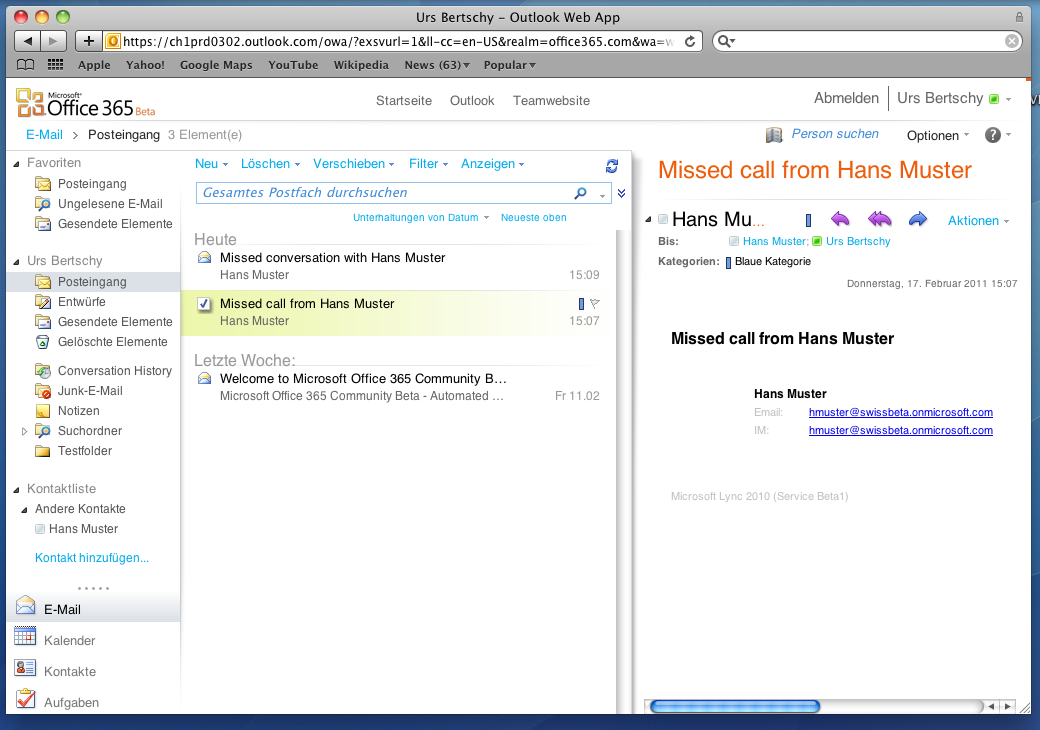The image size is (1040, 730).
Task: Click the reading pane horizontal scrollbar thumb
Action: tap(735, 706)
